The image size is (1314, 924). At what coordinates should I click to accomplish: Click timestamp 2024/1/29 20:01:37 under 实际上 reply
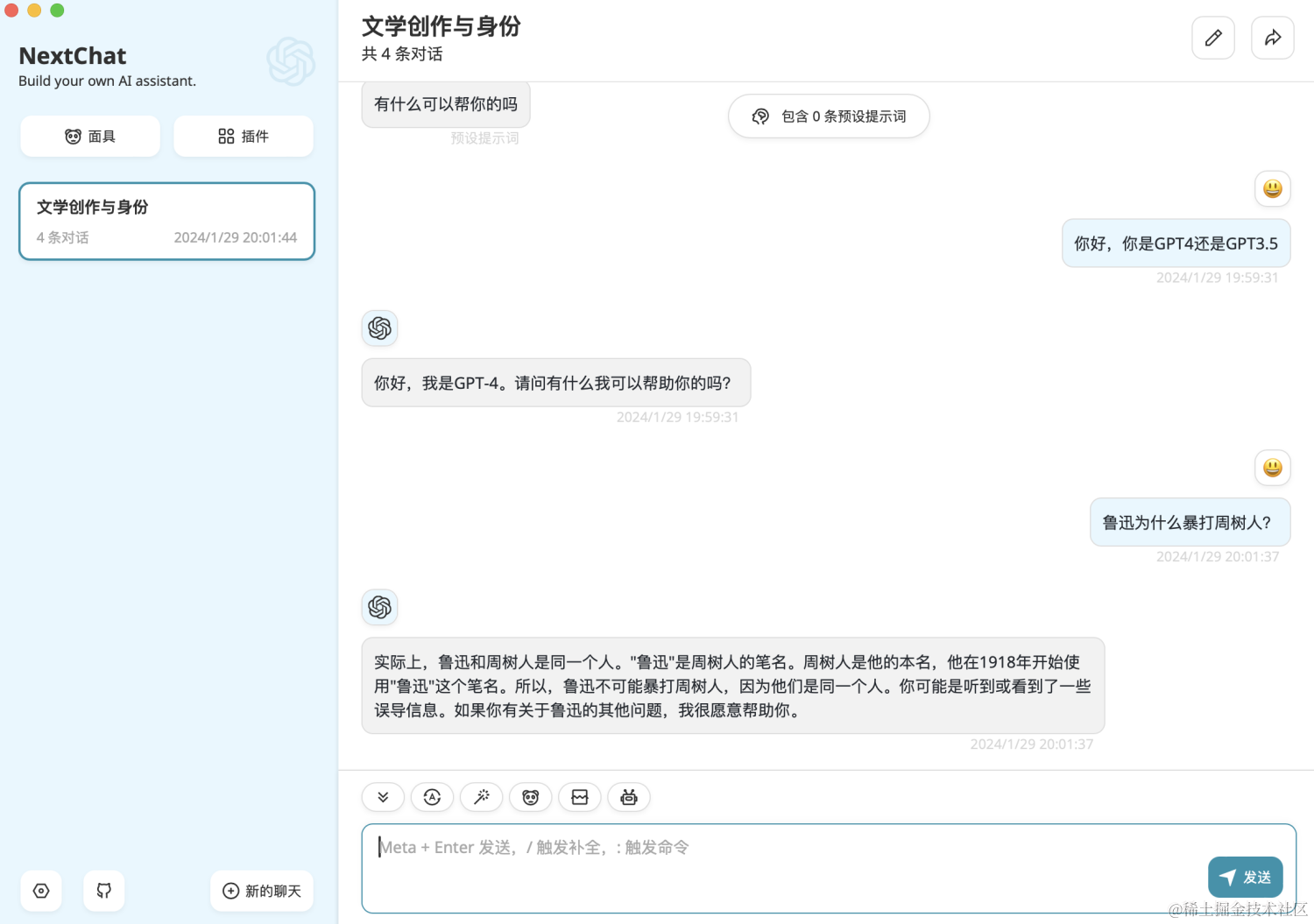pos(1032,744)
